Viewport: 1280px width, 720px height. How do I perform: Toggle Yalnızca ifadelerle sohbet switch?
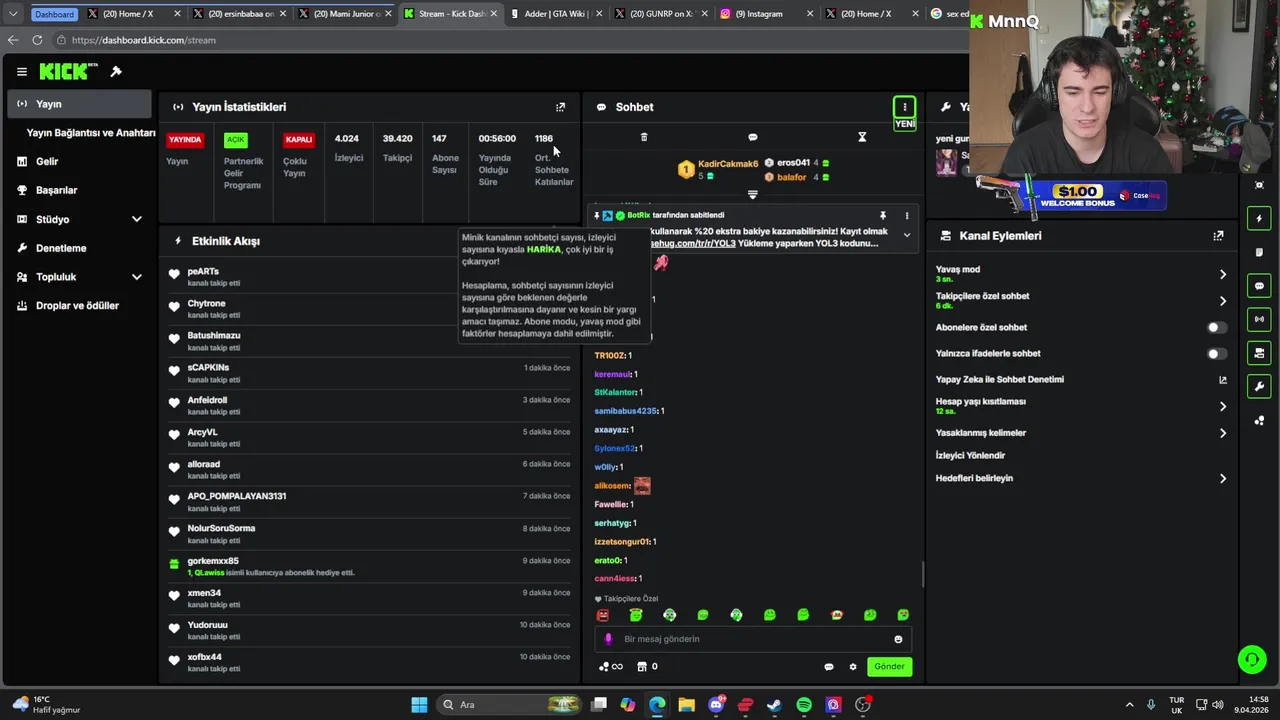click(1216, 353)
